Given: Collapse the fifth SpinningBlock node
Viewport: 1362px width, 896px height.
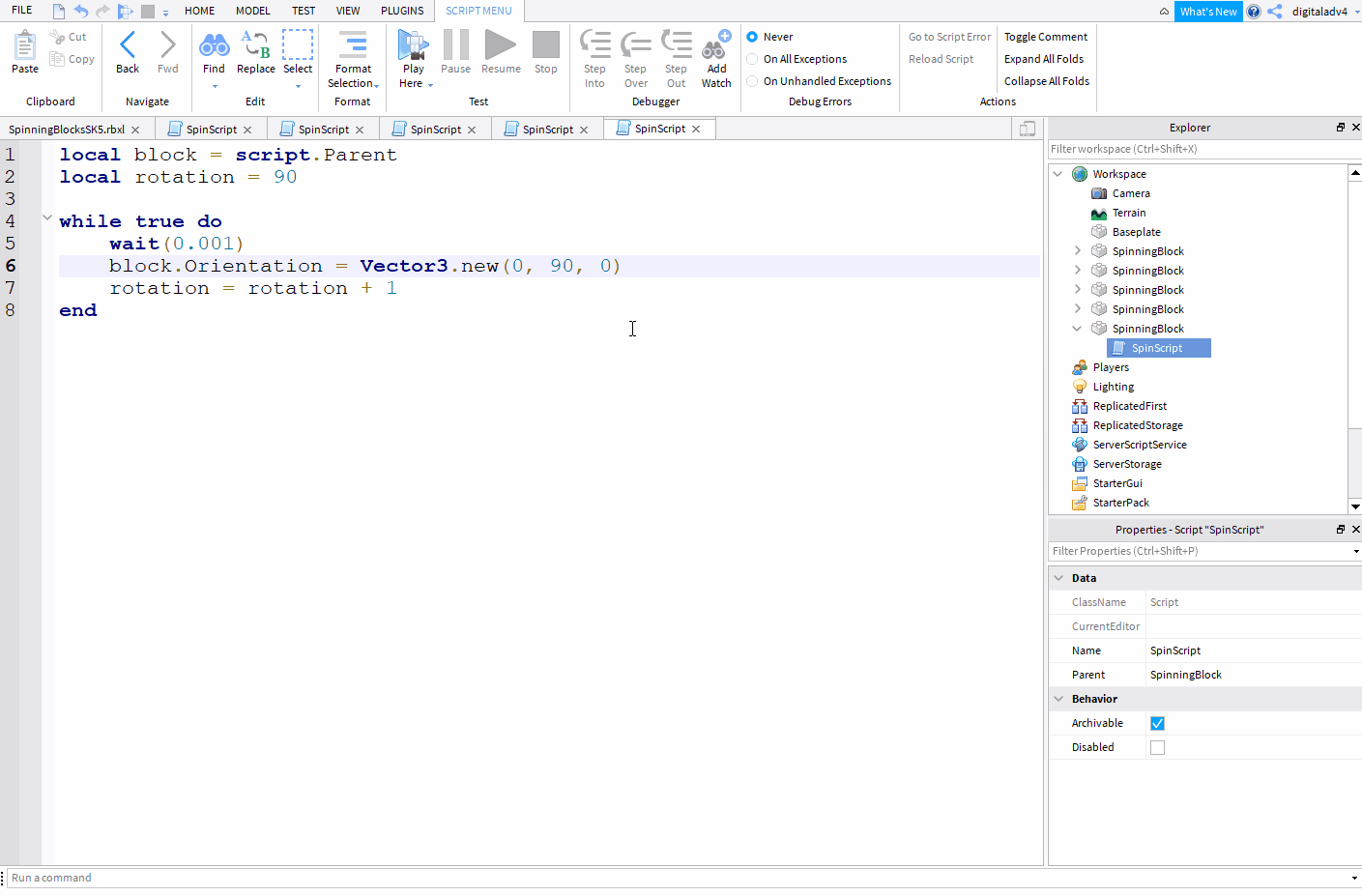Looking at the screenshot, I should (x=1077, y=329).
